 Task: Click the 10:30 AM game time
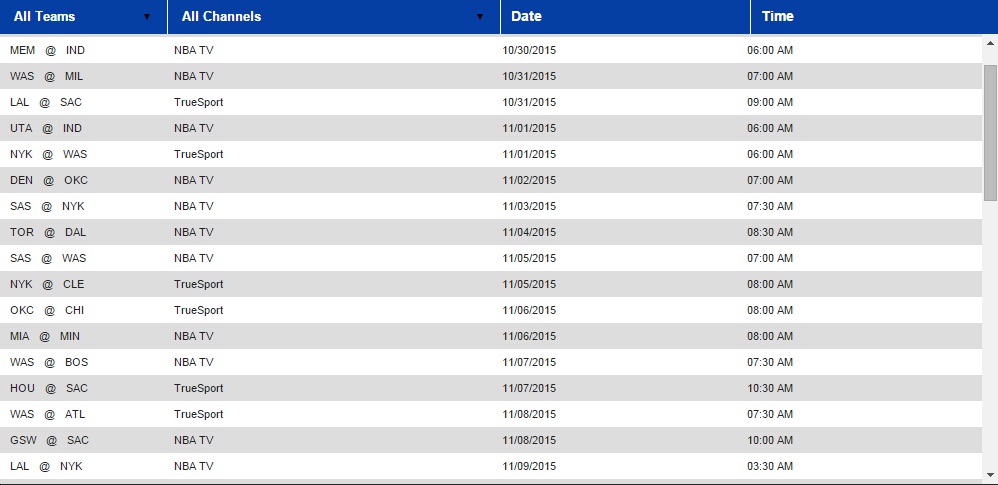coord(770,388)
